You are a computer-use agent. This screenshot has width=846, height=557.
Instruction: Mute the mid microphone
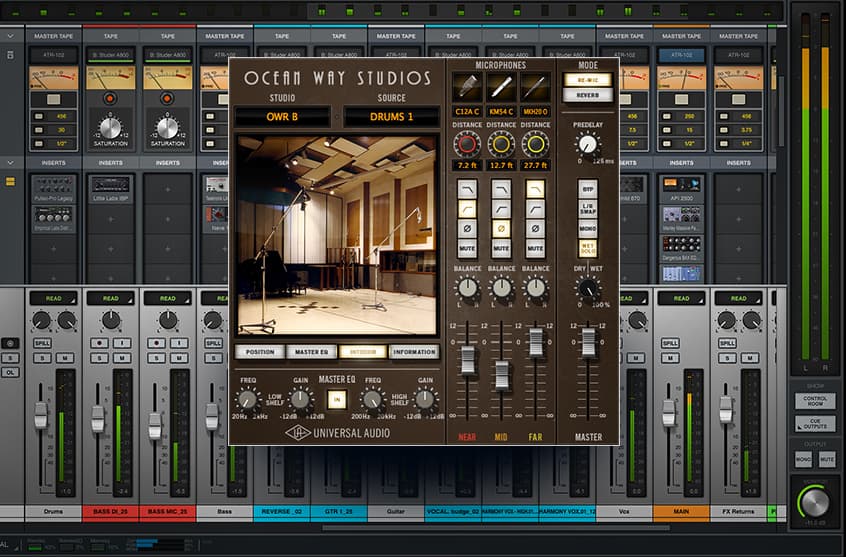point(501,248)
